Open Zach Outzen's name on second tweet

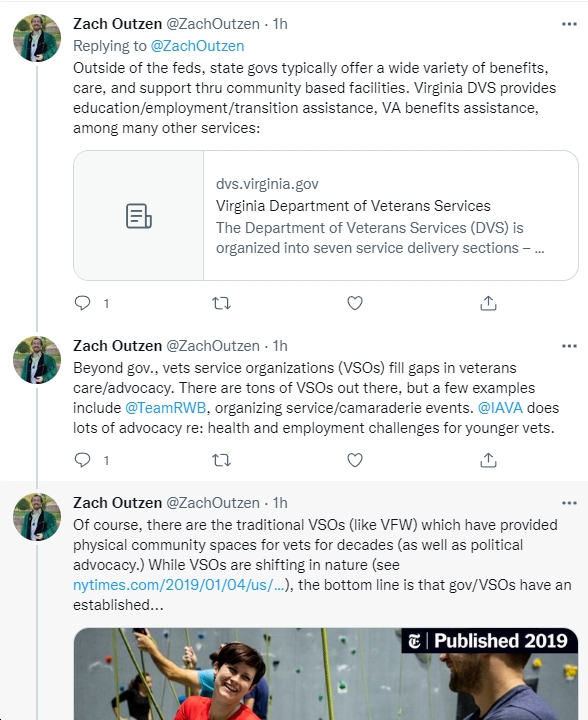tap(118, 346)
